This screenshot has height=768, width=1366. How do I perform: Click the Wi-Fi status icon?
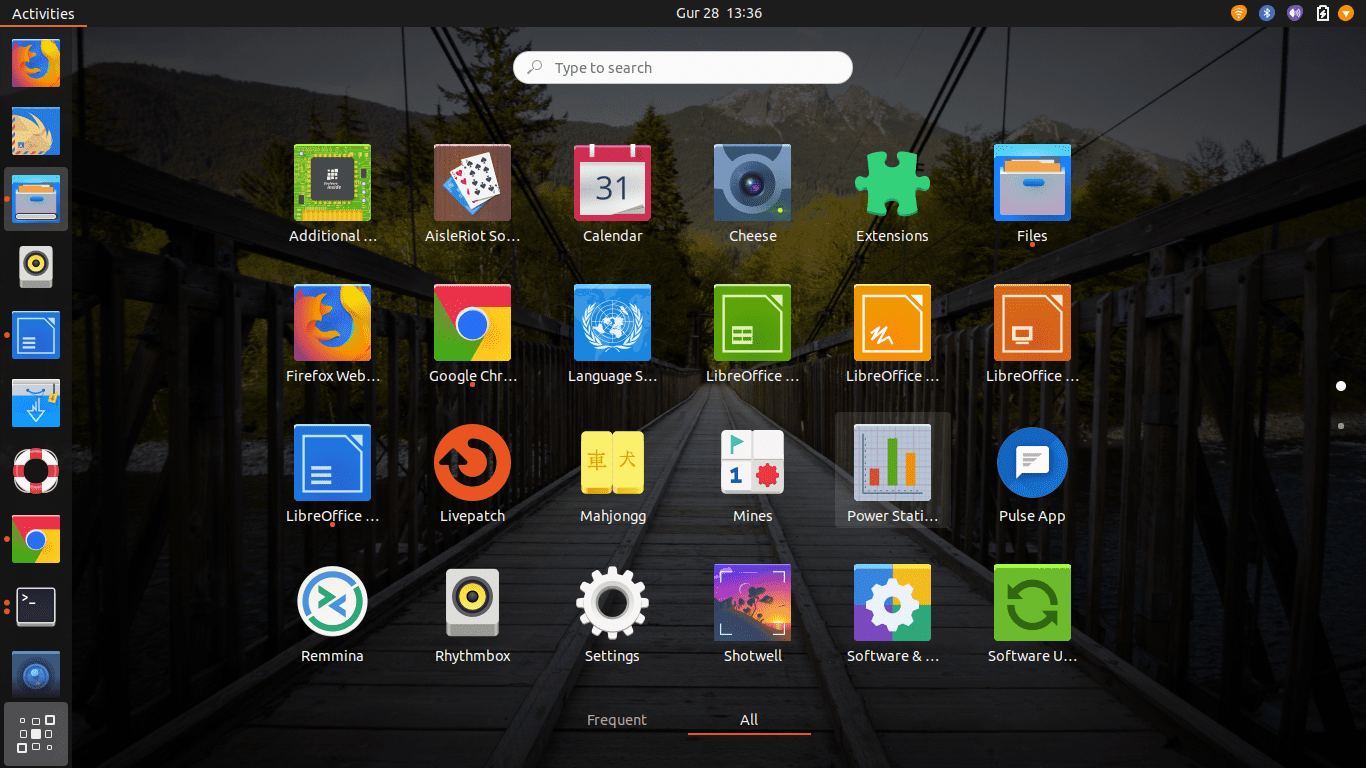click(1239, 13)
